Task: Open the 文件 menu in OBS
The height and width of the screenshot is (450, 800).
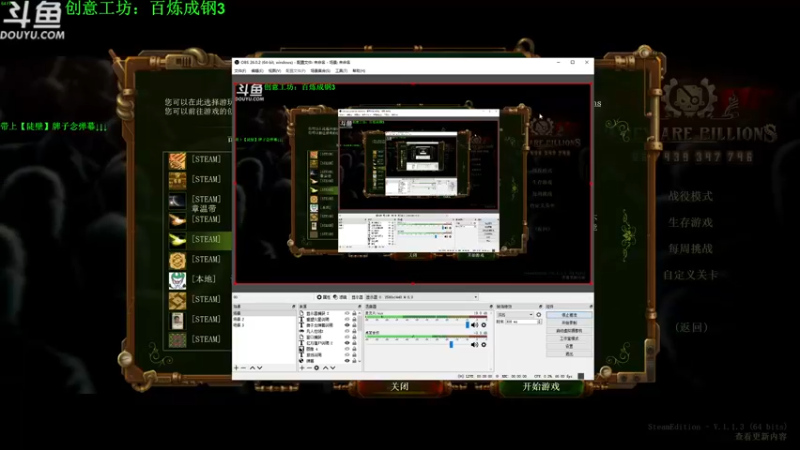Action: pos(240,71)
